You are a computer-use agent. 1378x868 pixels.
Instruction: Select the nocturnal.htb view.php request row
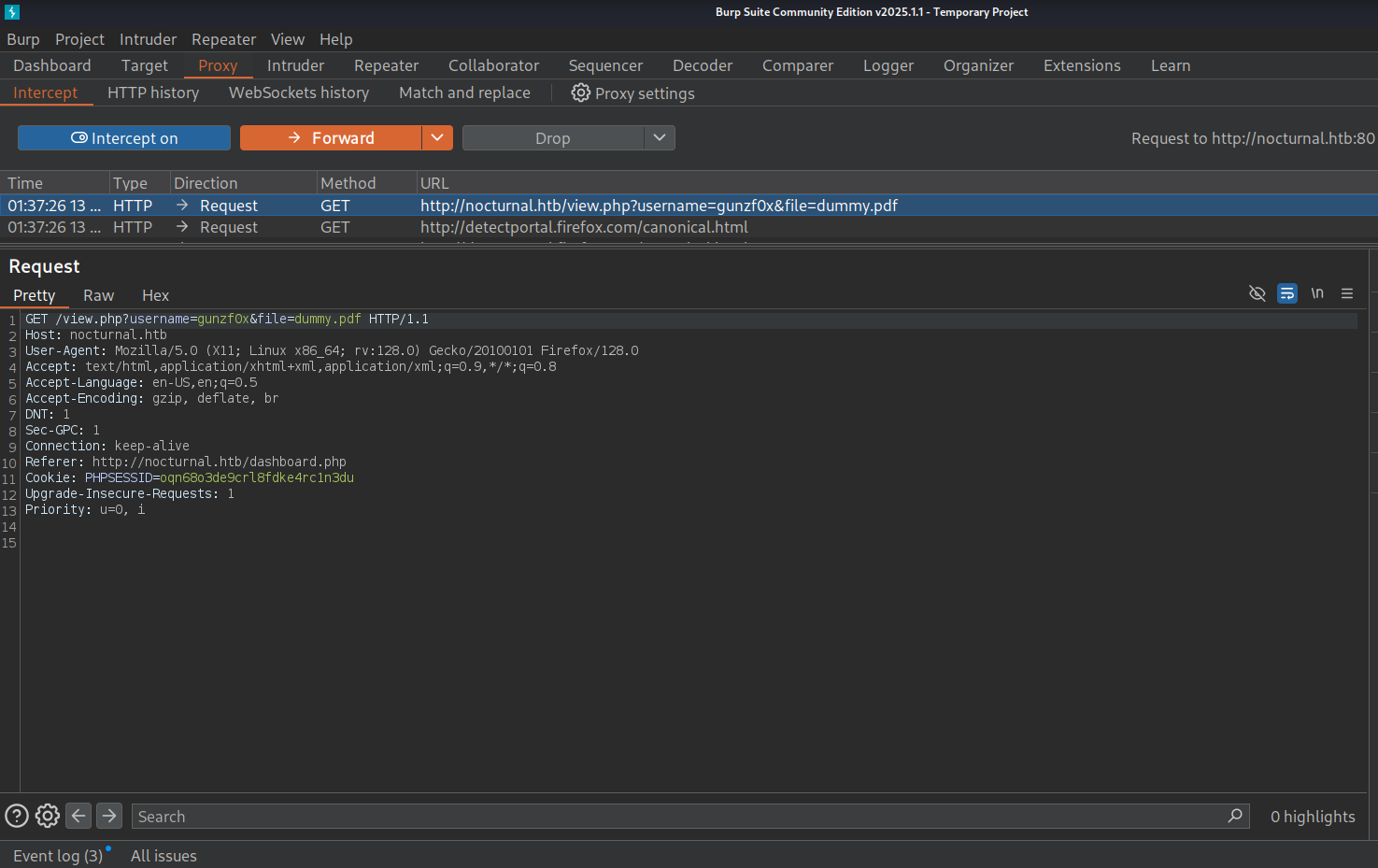tap(689, 206)
